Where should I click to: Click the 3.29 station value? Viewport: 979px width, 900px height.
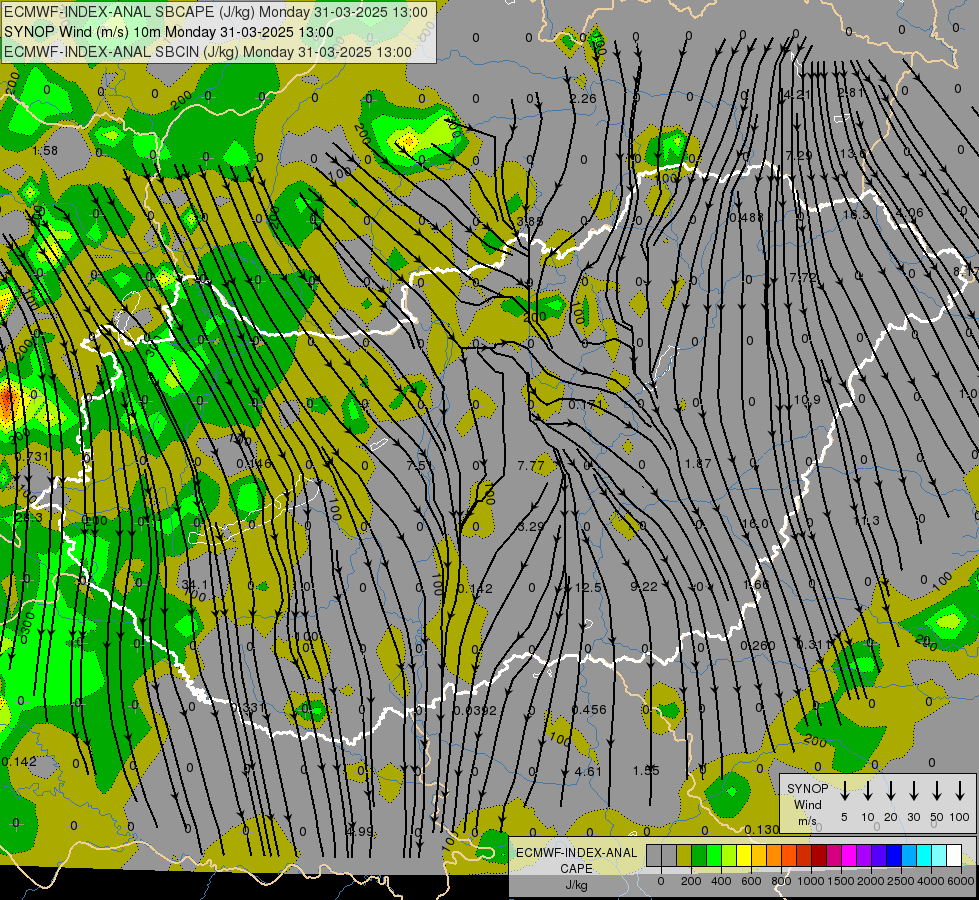[x=531, y=527]
